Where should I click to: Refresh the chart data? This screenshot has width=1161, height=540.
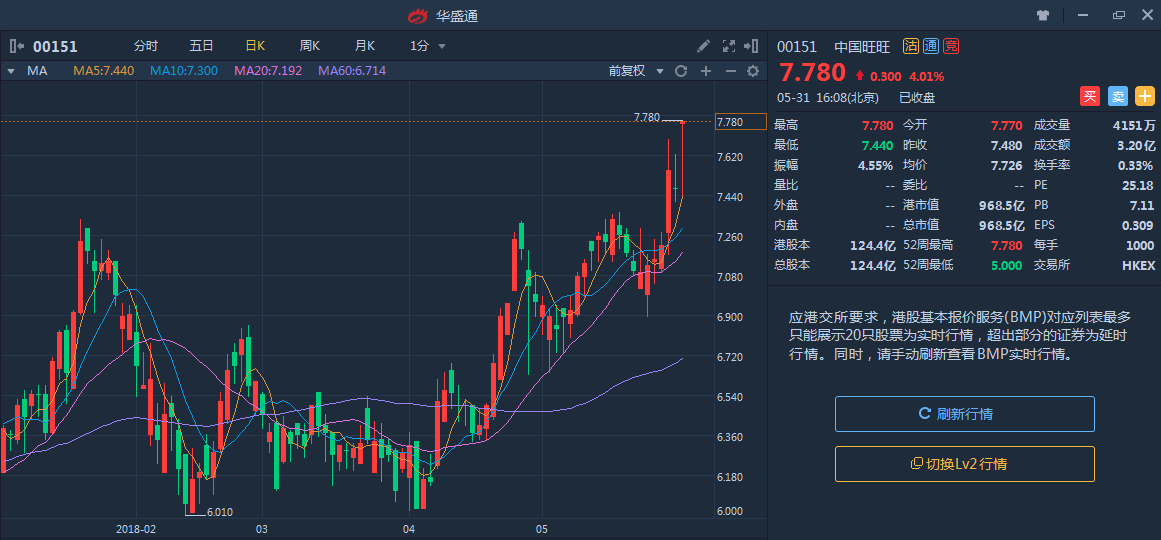[x=681, y=71]
